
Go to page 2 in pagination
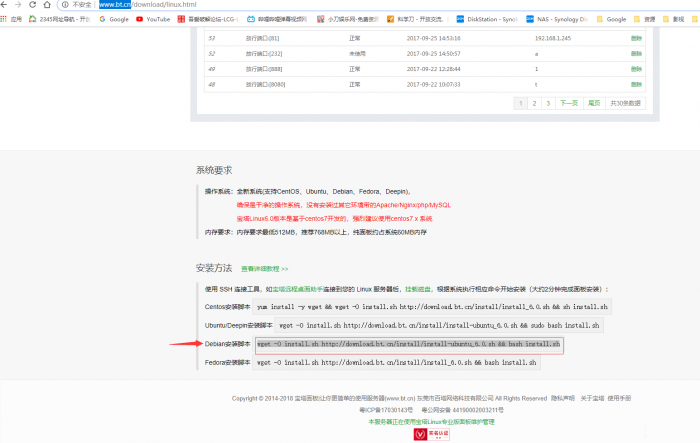pos(535,102)
